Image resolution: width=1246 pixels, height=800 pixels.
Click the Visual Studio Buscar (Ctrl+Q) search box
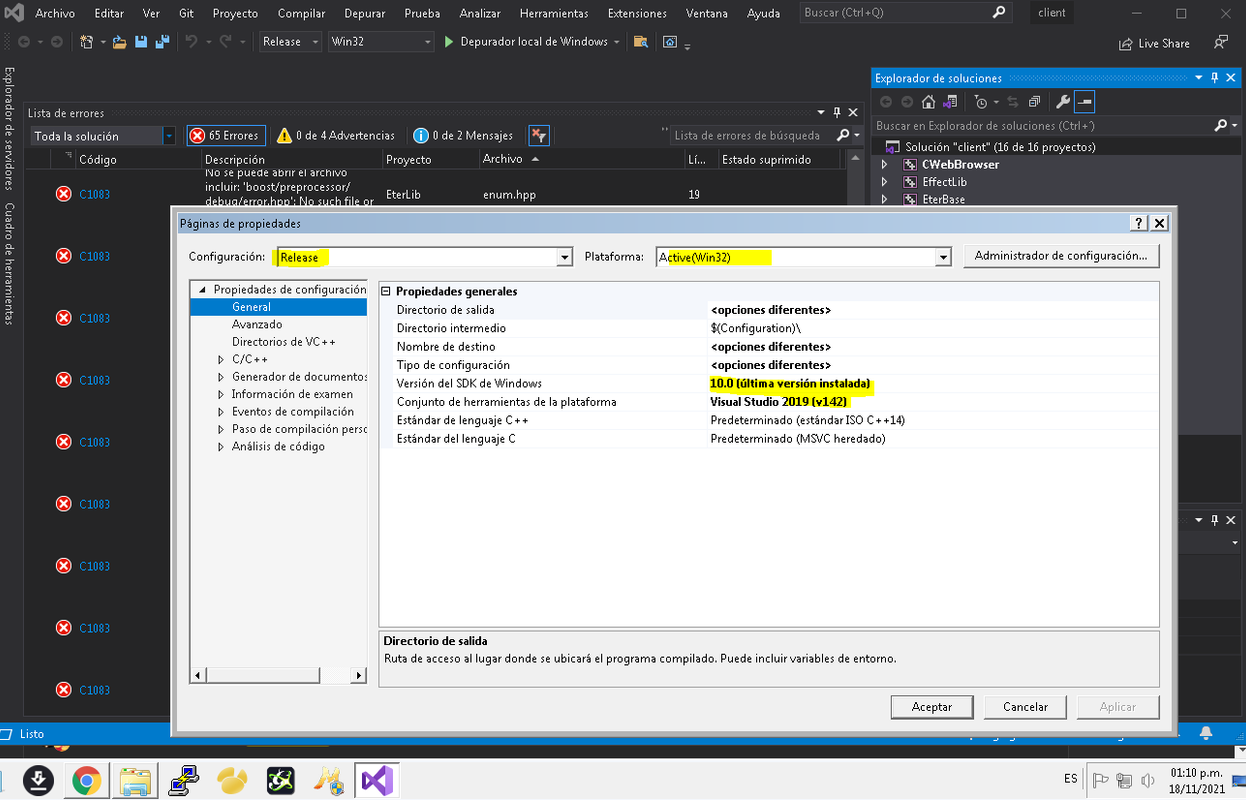[x=905, y=13]
